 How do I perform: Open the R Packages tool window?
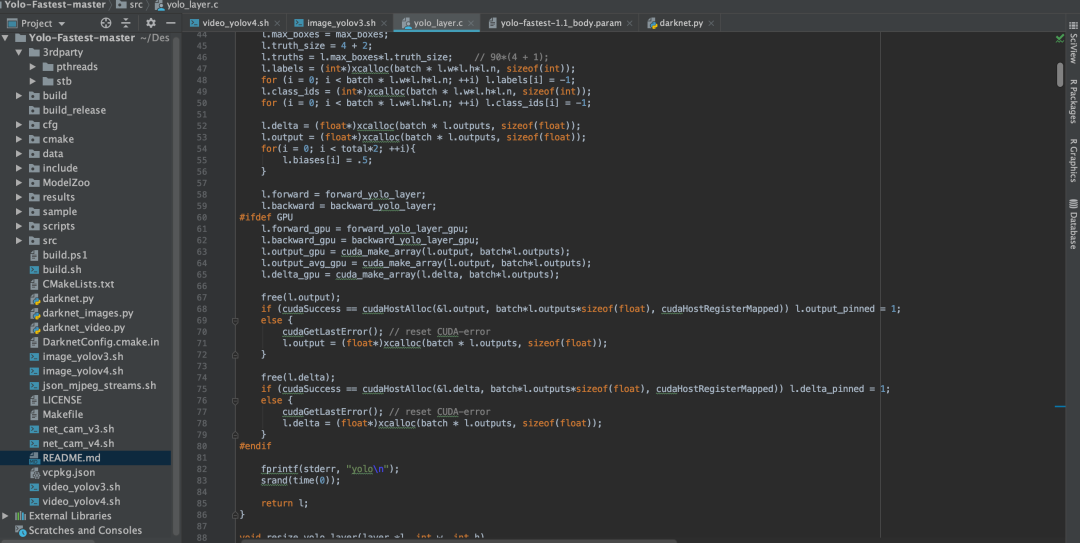coord(1072,101)
